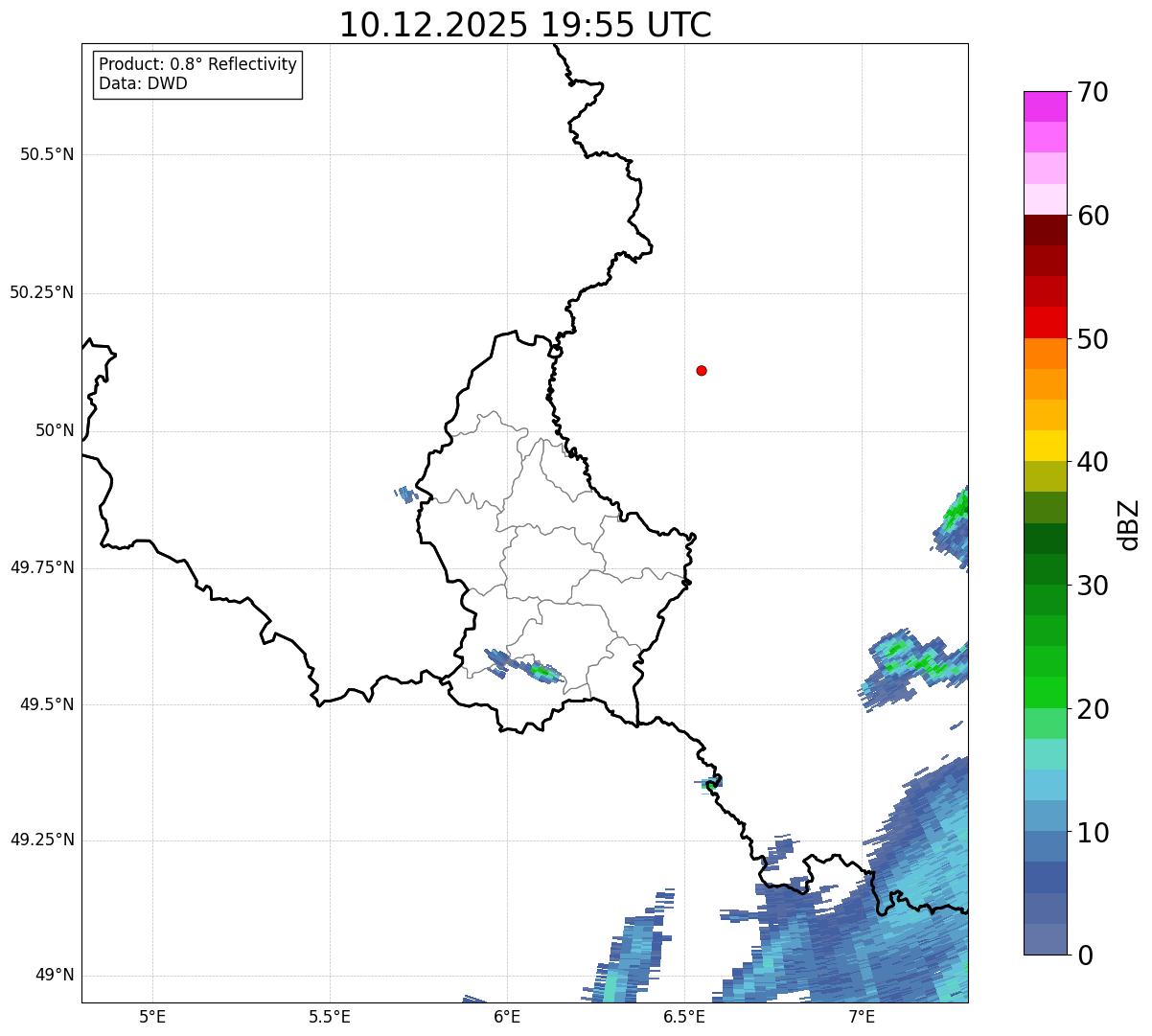1152x1036 pixels.
Task: Click the dark maroon colorbar segment below 60
Action: tap(1045, 230)
